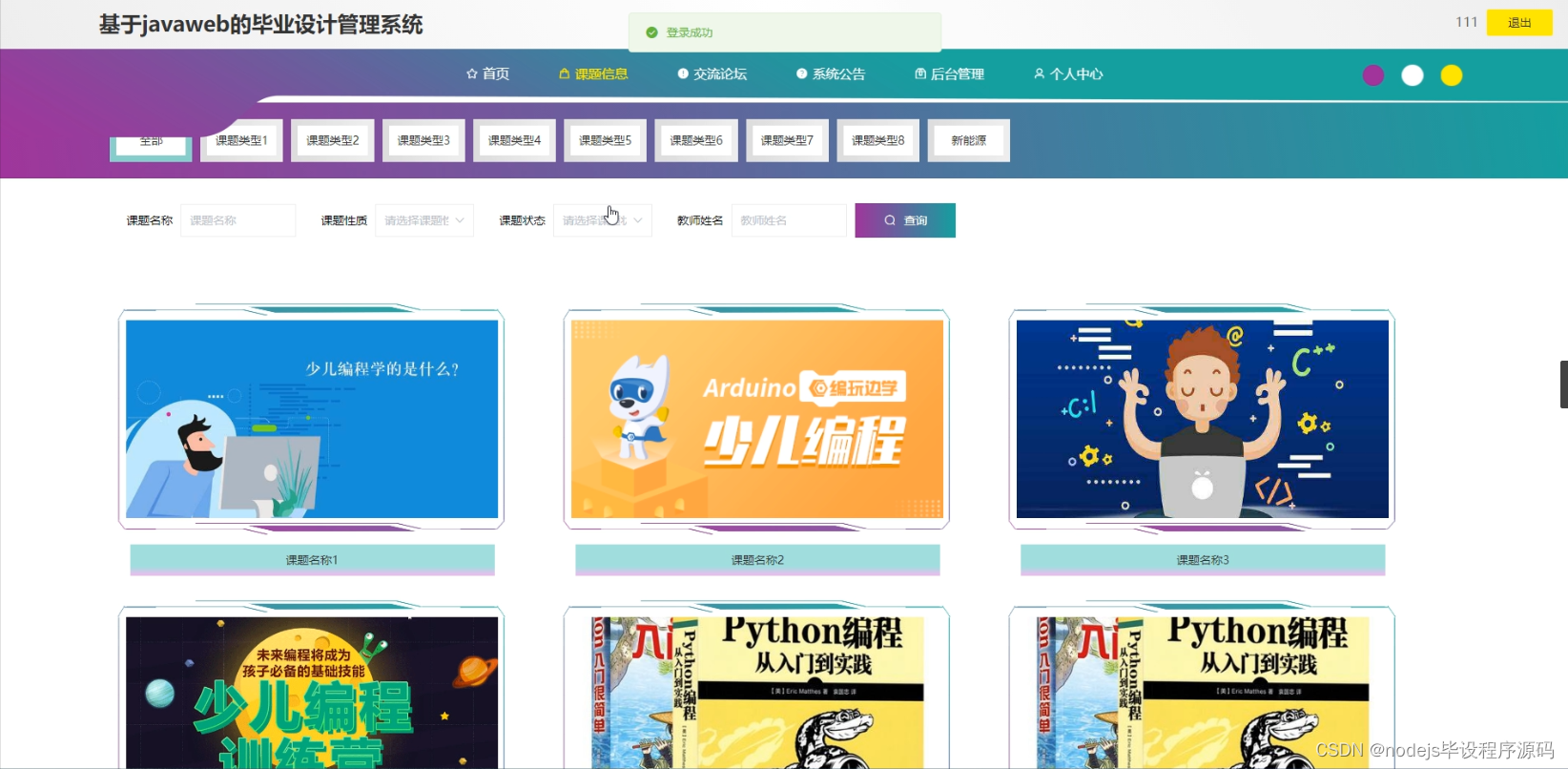Open 系统公告 announcements page
The image size is (1568, 769).
[x=831, y=74]
